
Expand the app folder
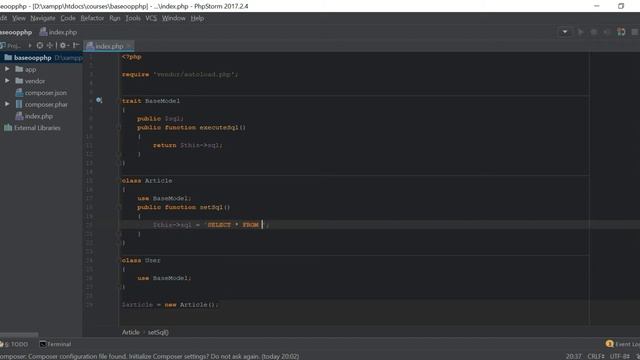pos(7,69)
